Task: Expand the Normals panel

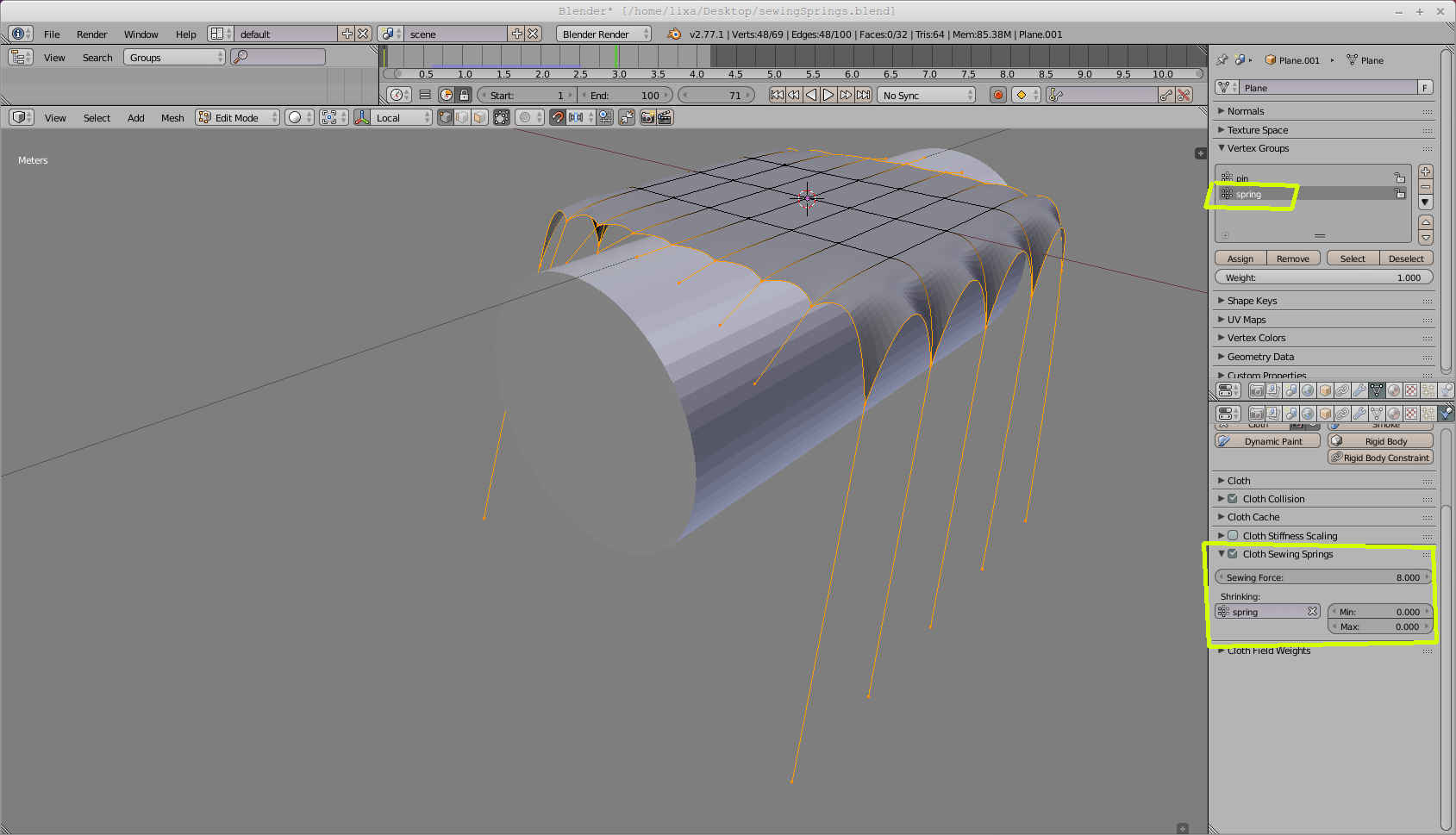Action: 1246,111
